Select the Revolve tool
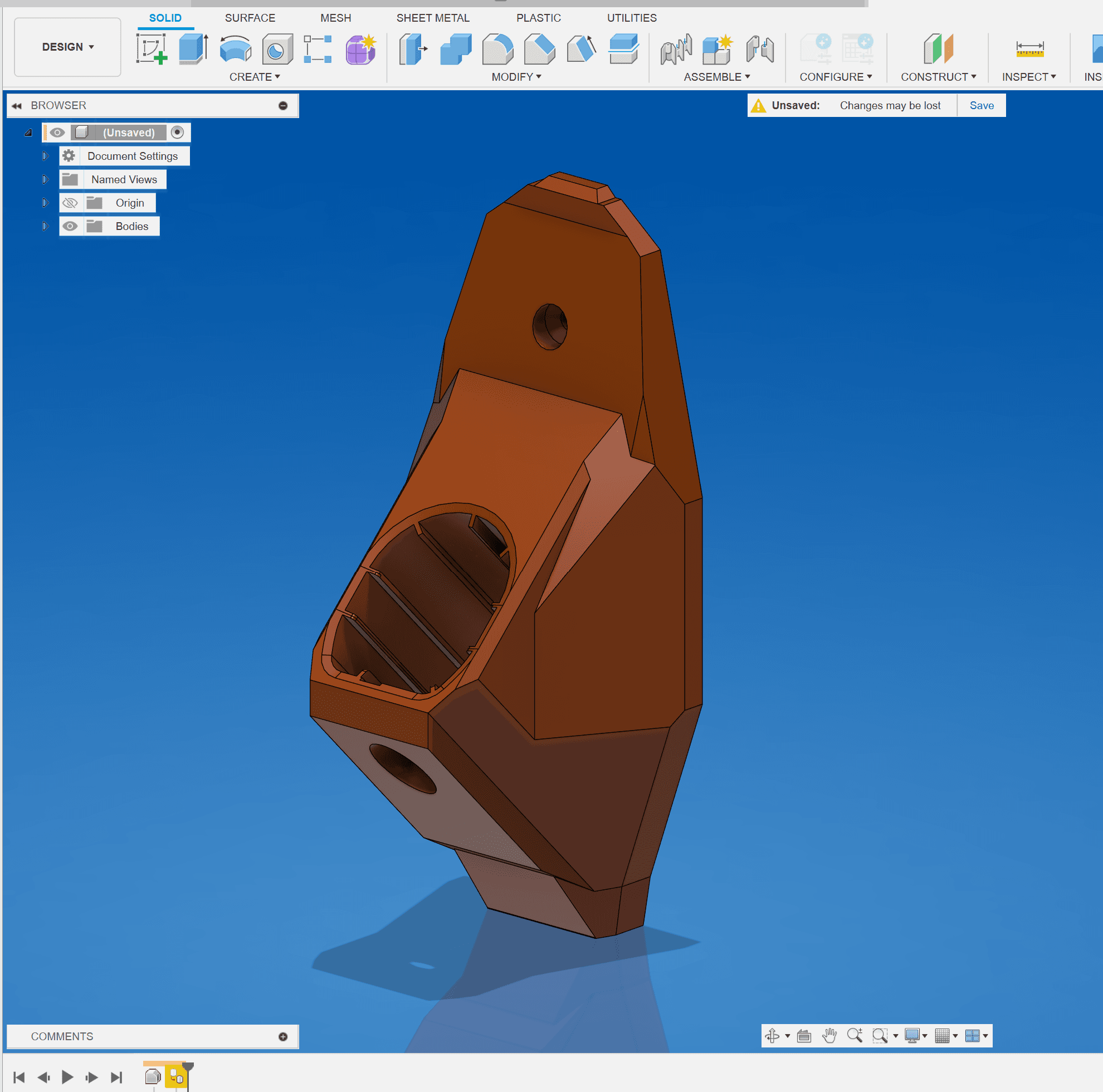1103x1092 pixels. (x=235, y=48)
